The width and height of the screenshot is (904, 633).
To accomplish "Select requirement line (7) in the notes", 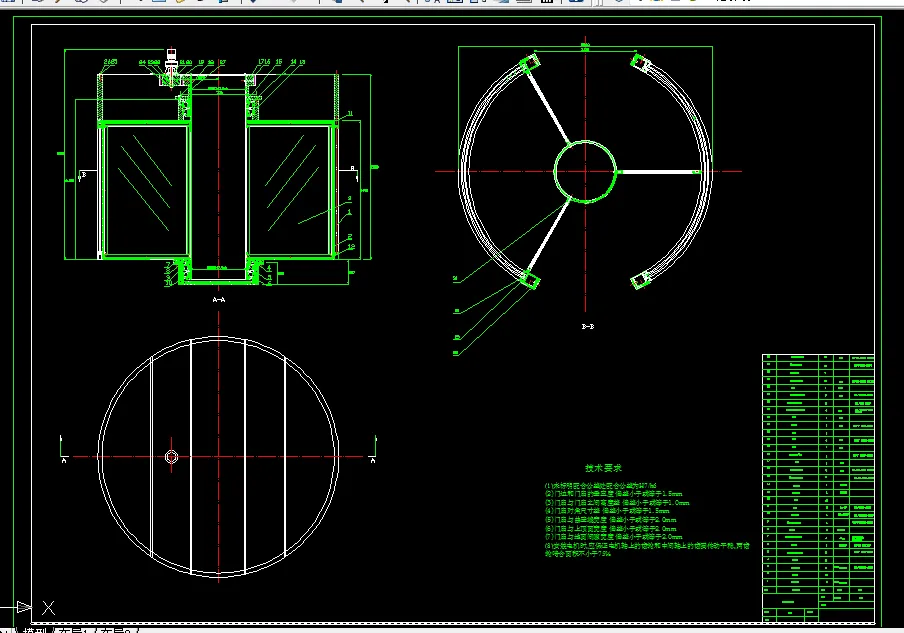I will pos(613,537).
